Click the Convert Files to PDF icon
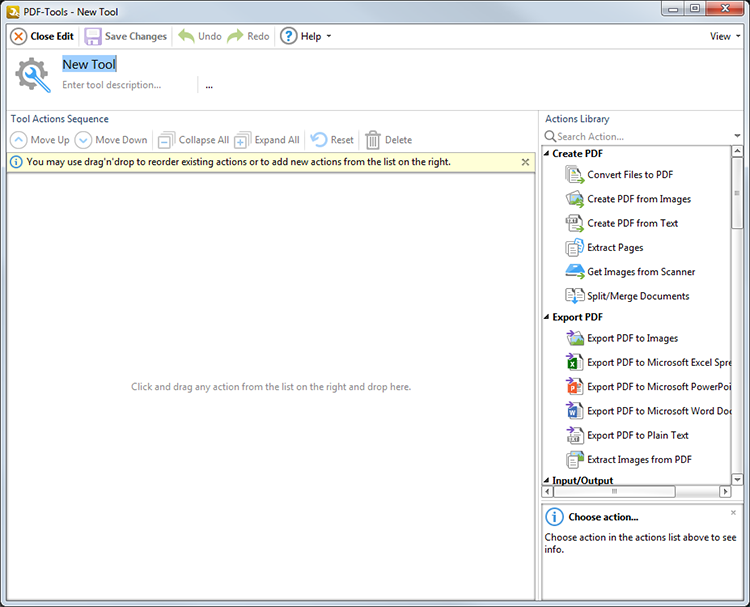The width and height of the screenshot is (750, 607). 574,175
